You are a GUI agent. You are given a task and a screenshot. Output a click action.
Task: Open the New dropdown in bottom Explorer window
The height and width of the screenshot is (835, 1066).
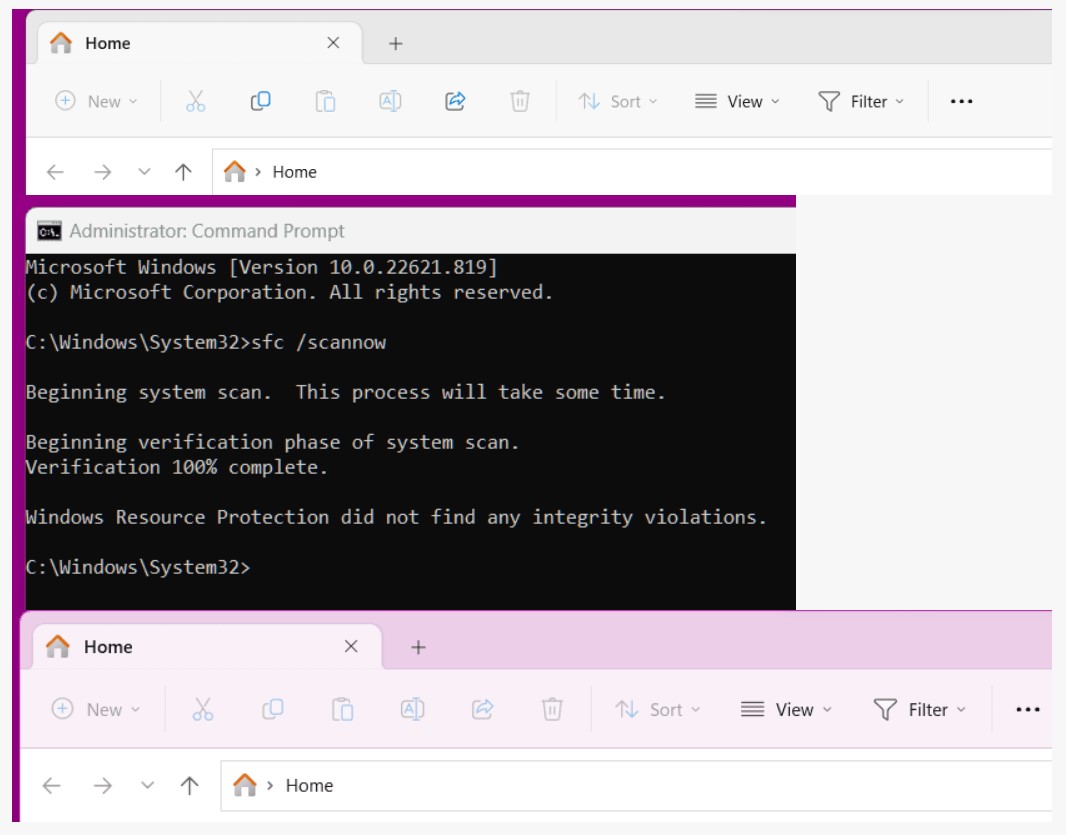coord(97,709)
